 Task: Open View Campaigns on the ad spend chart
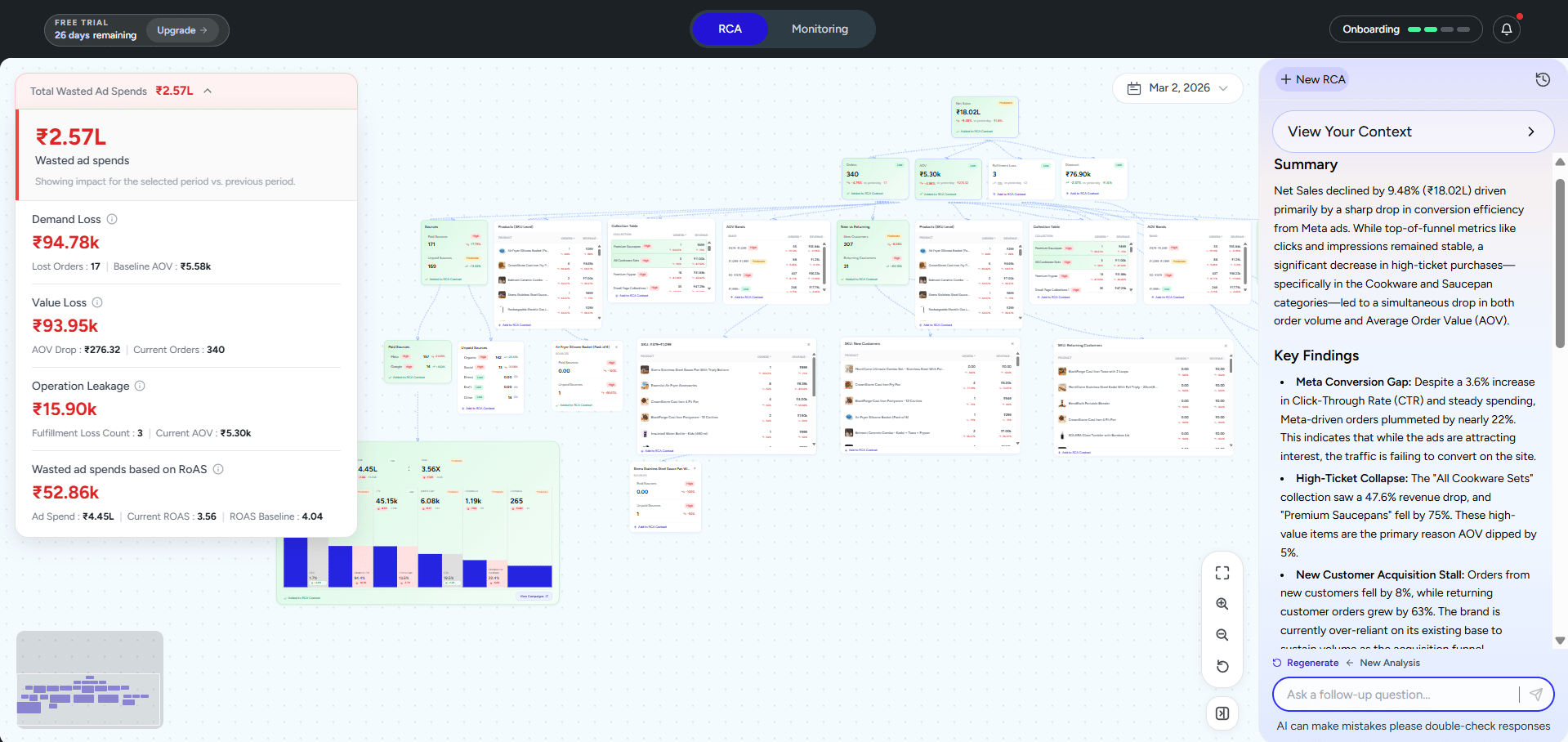coord(534,597)
